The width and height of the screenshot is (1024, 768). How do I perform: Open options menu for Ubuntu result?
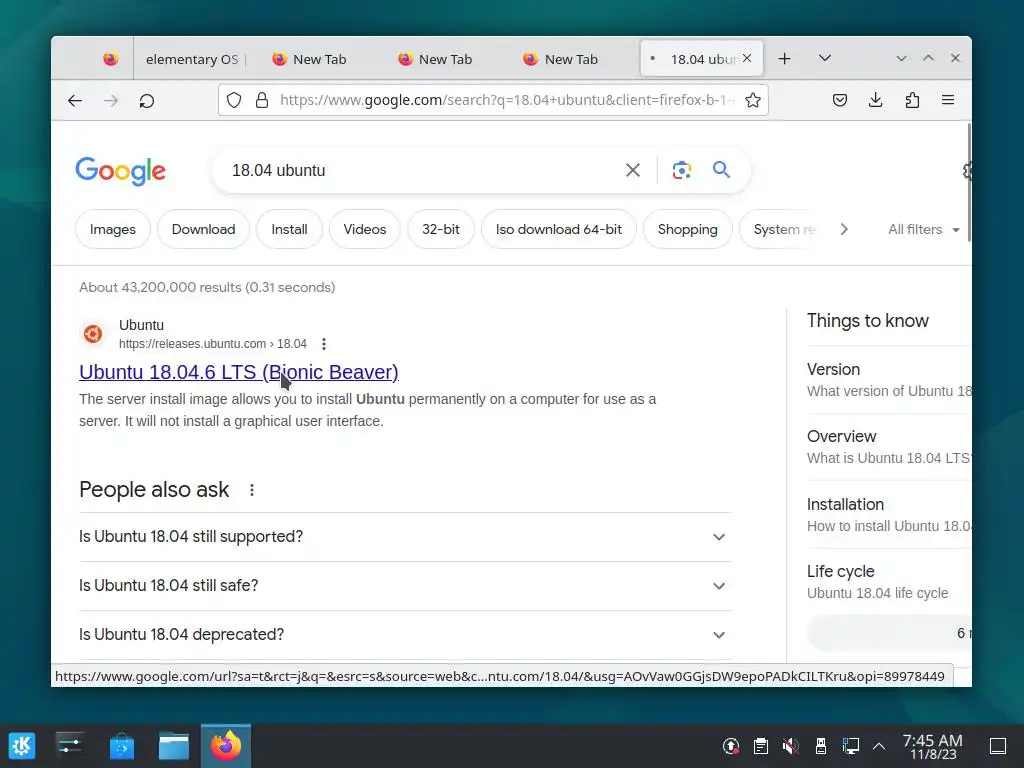click(x=324, y=344)
